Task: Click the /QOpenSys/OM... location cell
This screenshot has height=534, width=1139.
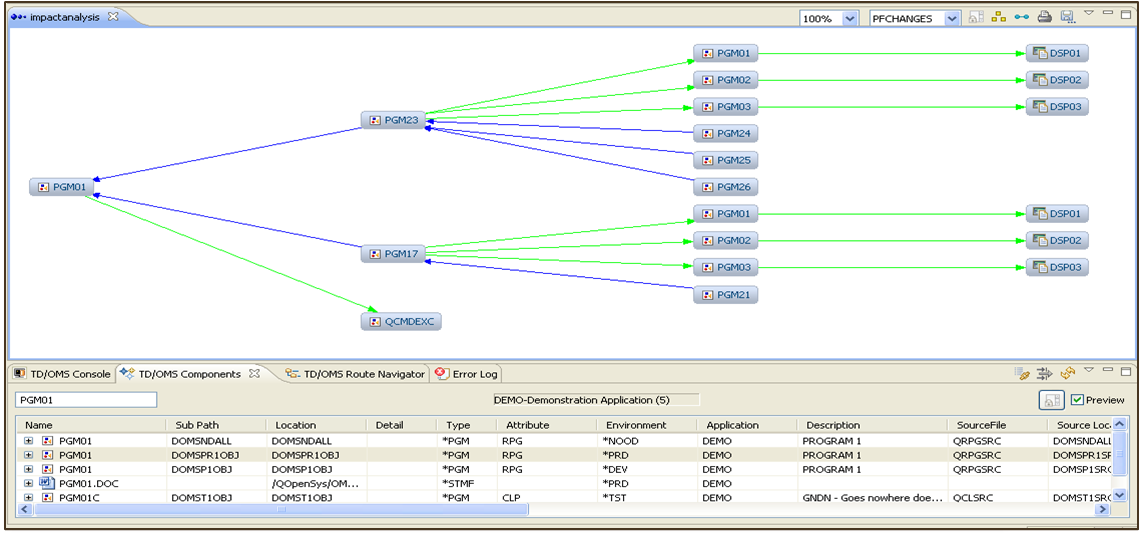Action: tap(315, 483)
